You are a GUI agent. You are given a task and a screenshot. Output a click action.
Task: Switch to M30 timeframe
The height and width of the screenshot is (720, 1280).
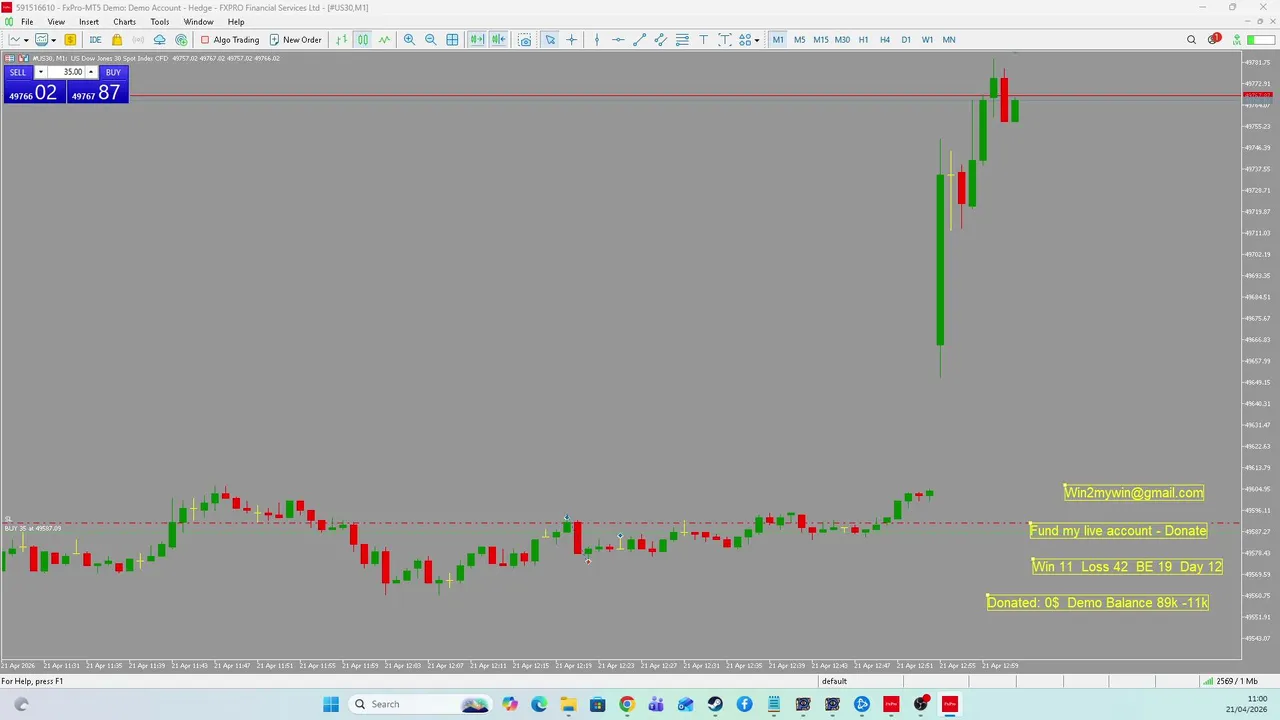pyautogui.click(x=842, y=40)
